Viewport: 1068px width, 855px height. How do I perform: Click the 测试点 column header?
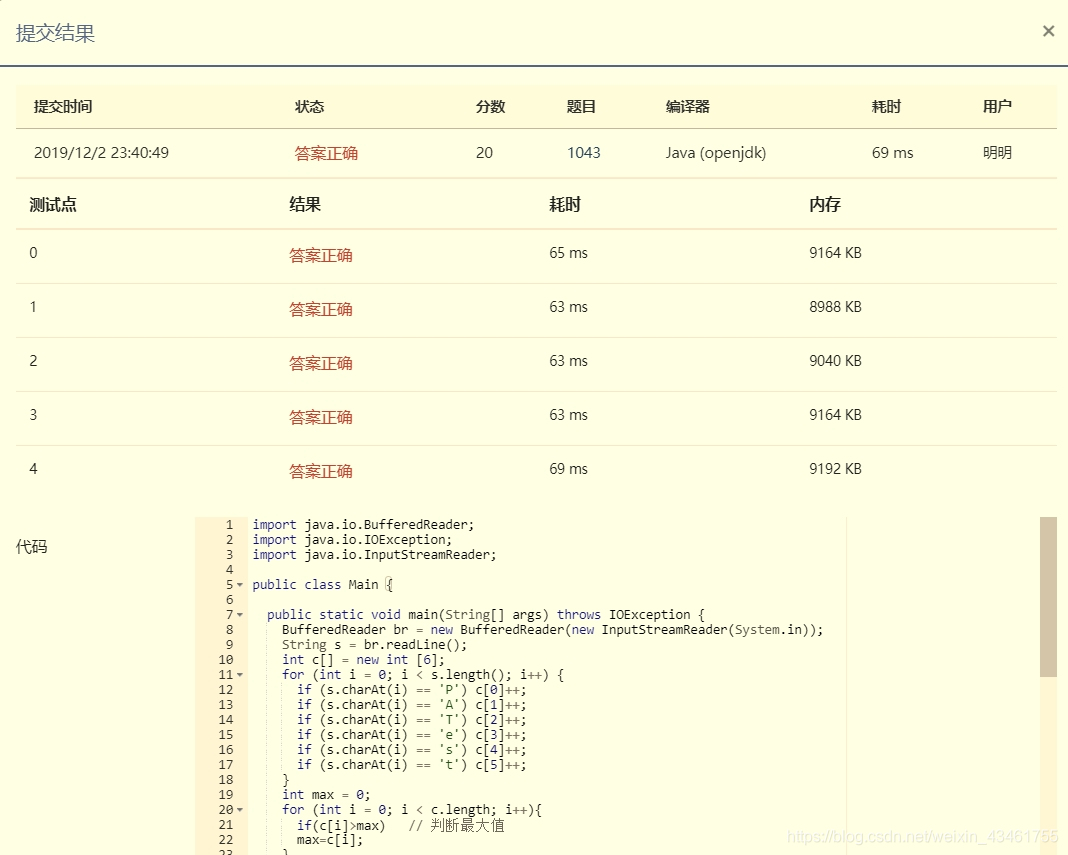tap(53, 204)
